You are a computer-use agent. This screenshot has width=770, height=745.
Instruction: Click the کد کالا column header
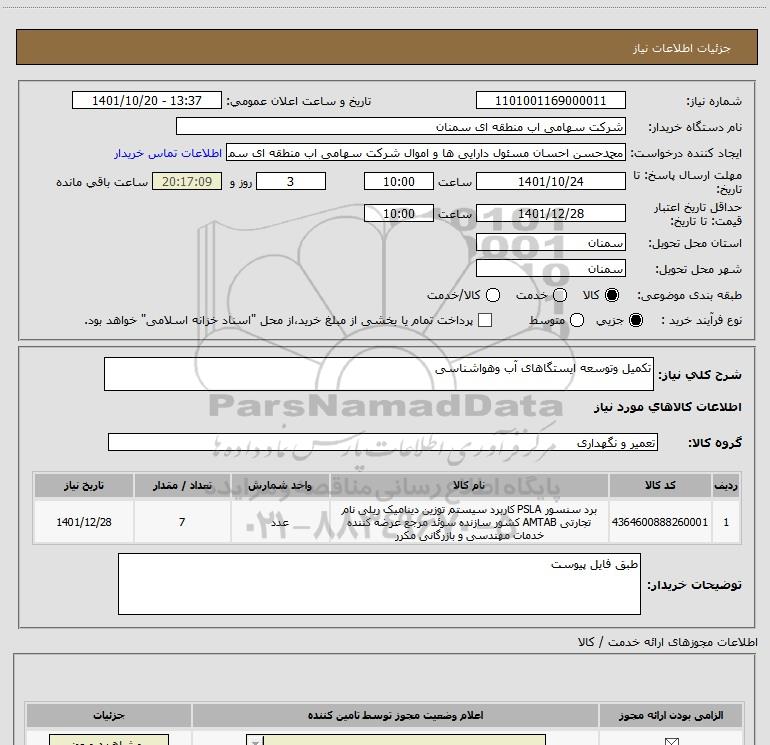[660, 485]
